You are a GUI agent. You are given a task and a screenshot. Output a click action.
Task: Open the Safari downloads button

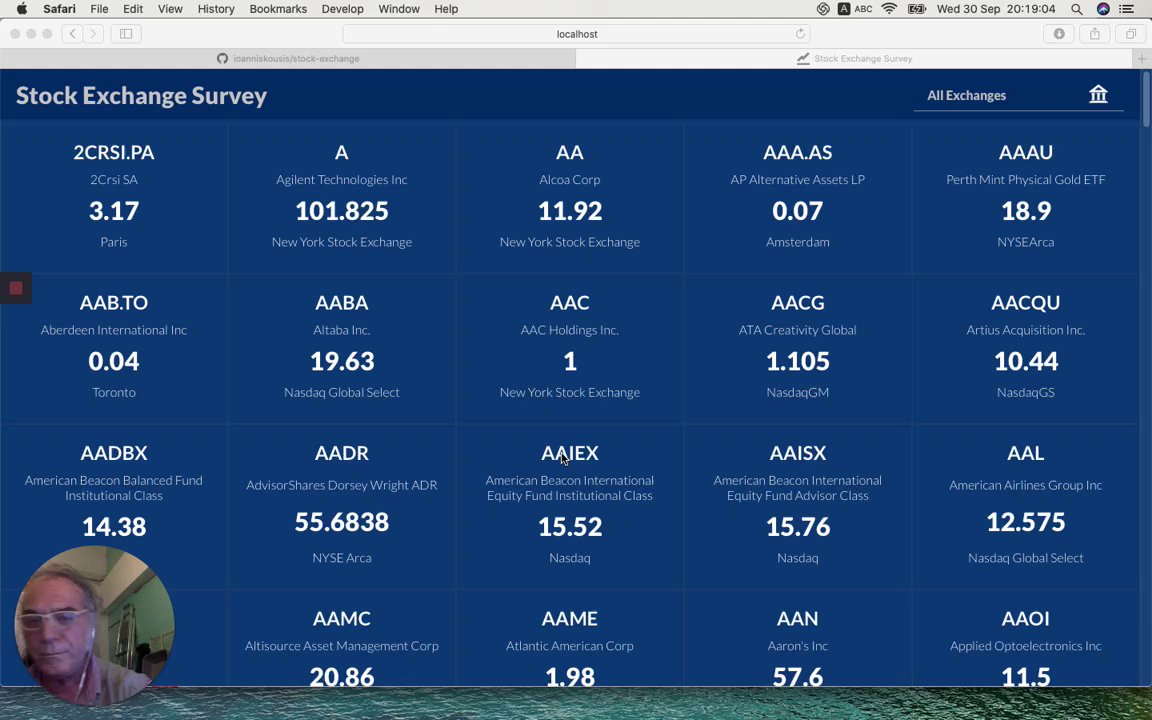coord(1059,34)
